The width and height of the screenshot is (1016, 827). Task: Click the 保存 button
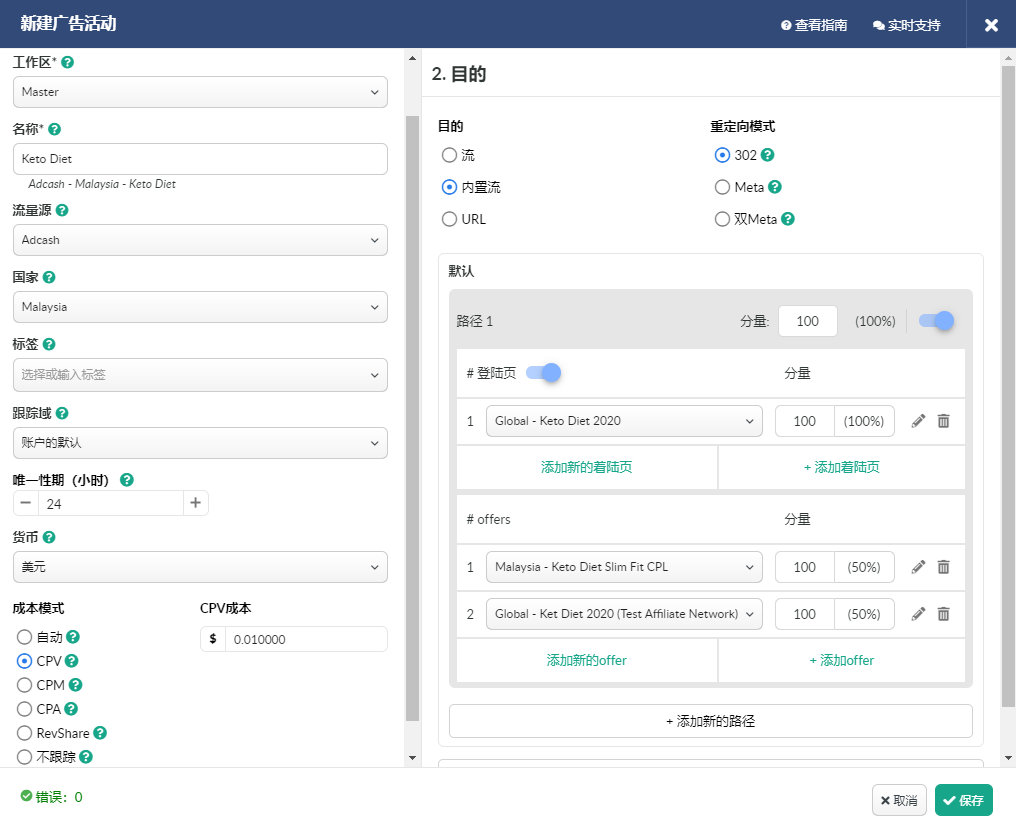click(x=963, y=800)
